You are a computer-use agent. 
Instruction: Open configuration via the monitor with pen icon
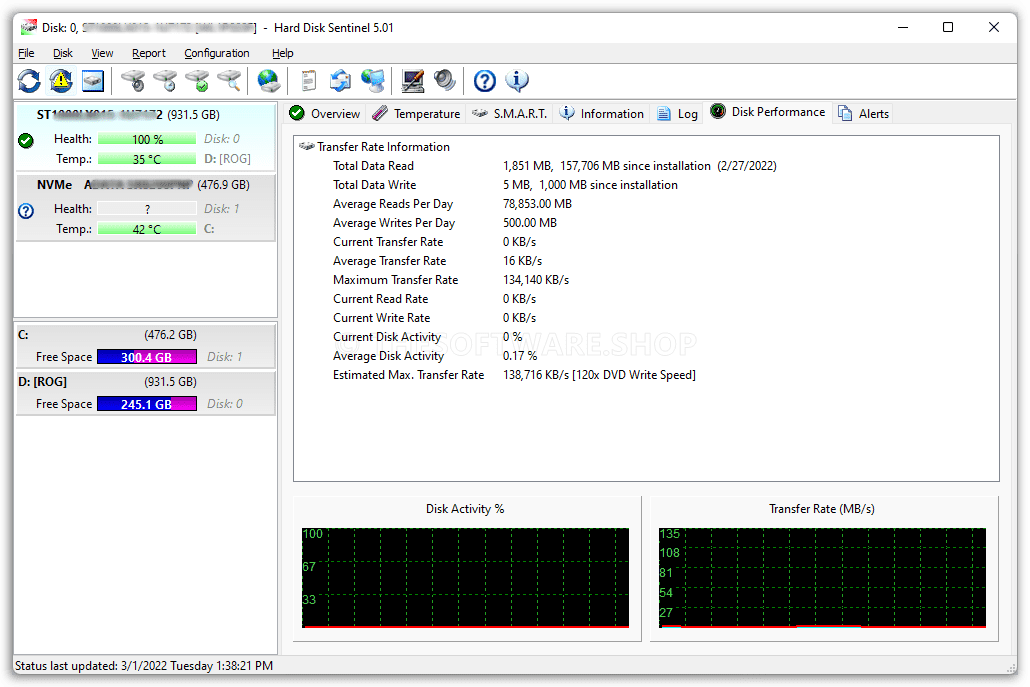coord(413,81)
